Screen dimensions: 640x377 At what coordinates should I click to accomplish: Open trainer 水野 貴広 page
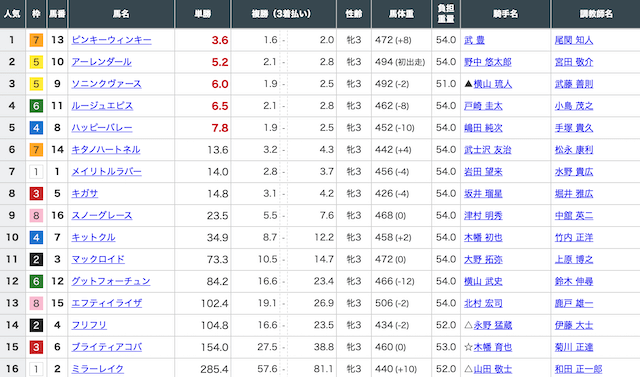(x=574, y=172)
